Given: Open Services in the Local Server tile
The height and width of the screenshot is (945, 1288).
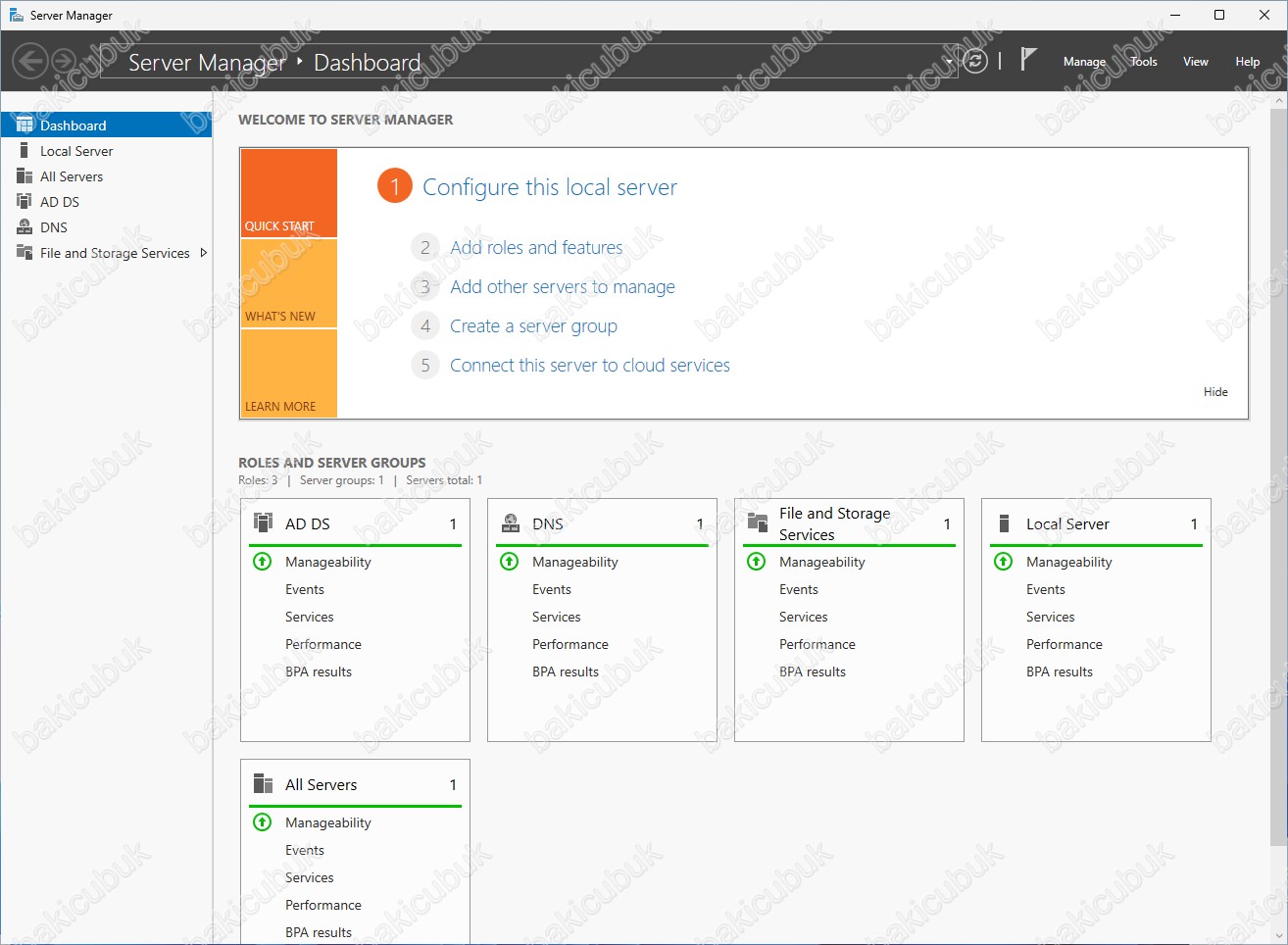Looking at the screenshot, I should (1051, 617).
